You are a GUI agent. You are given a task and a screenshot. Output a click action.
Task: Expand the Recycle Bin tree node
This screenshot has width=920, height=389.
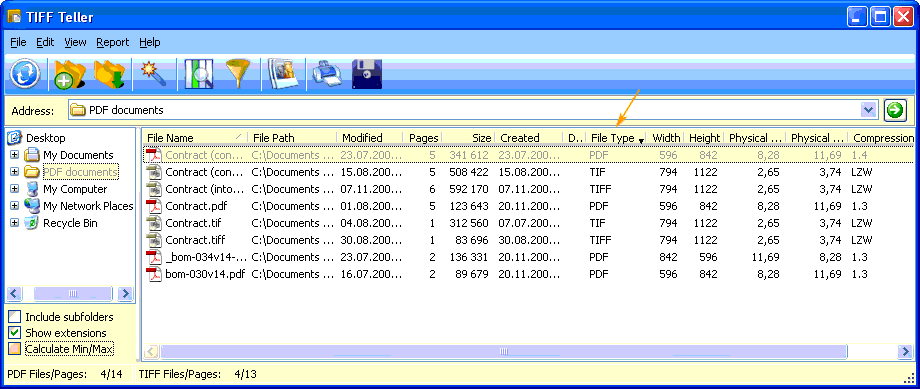click(15, 223)
